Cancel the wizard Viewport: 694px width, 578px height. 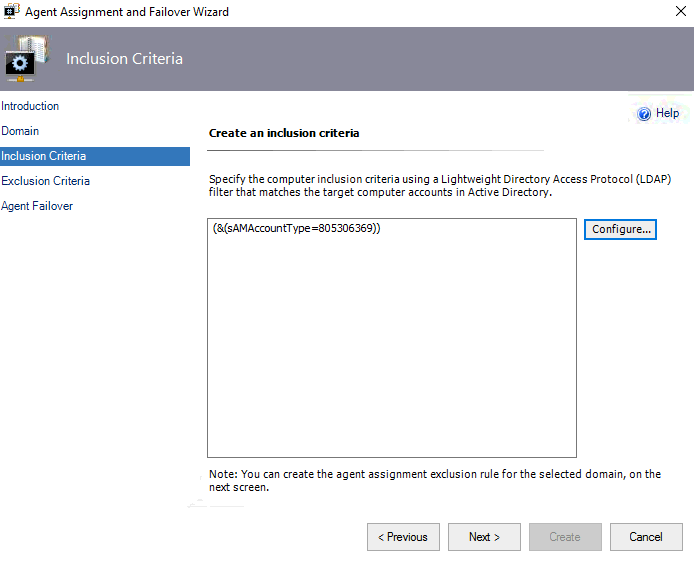click(646, 537)
